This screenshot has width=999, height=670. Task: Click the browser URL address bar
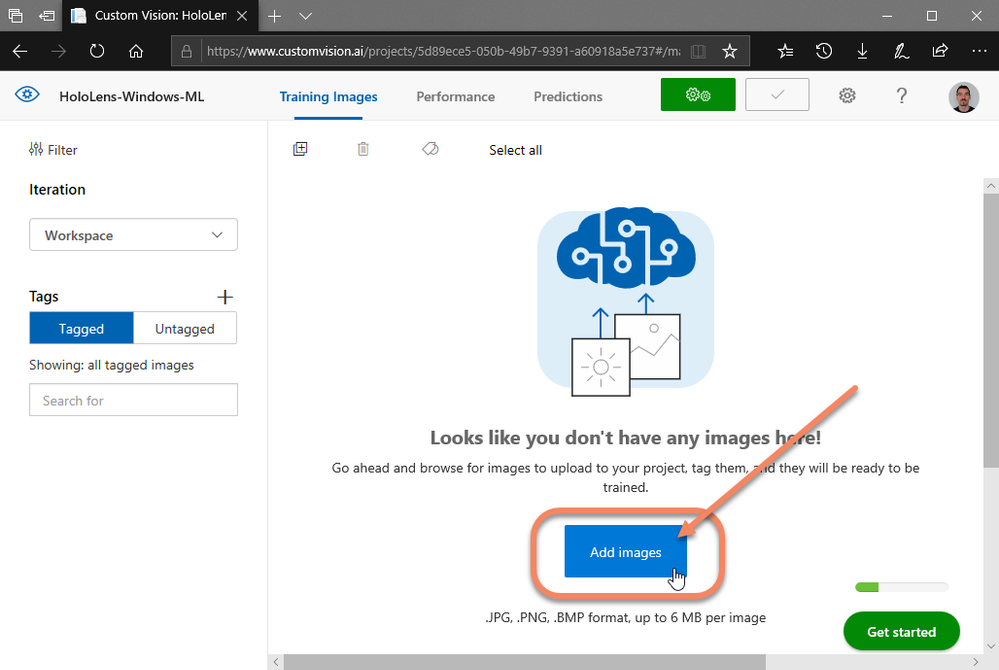443,52
